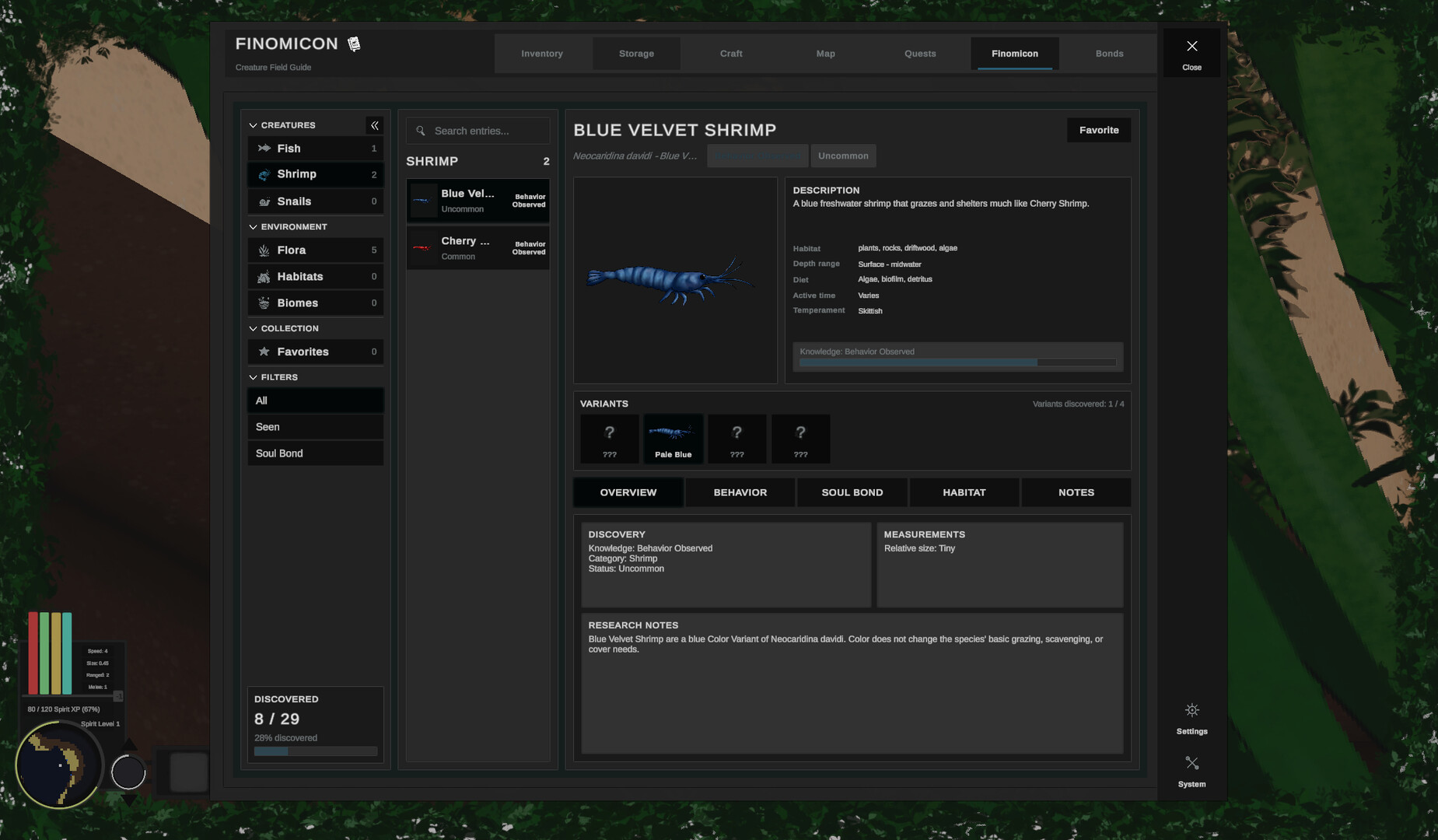1438x840 pixels.
Task: Switch to the Inventory tab
Action: coord(542,54)
